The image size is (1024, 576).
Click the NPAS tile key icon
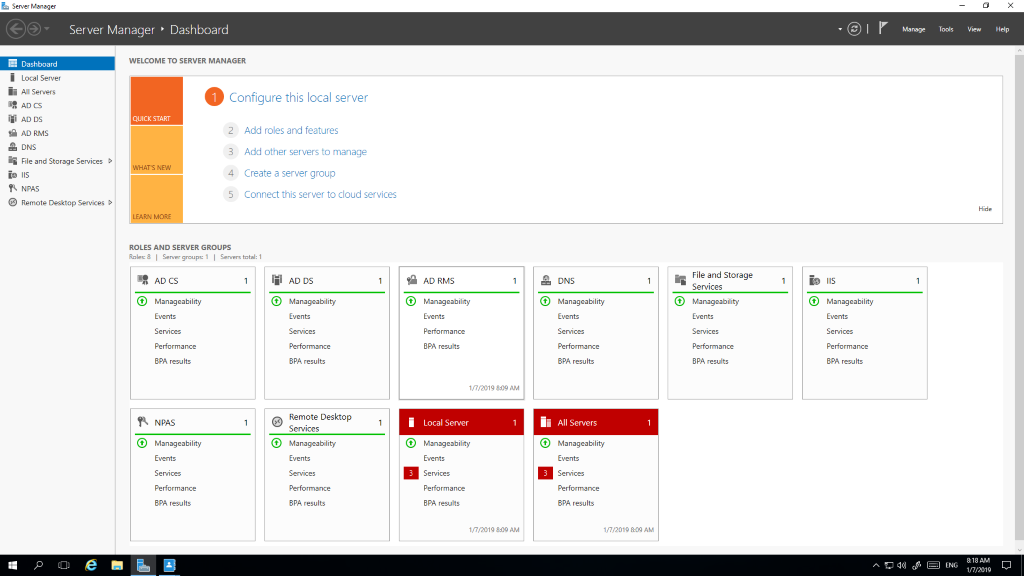(x=143, y=423)
